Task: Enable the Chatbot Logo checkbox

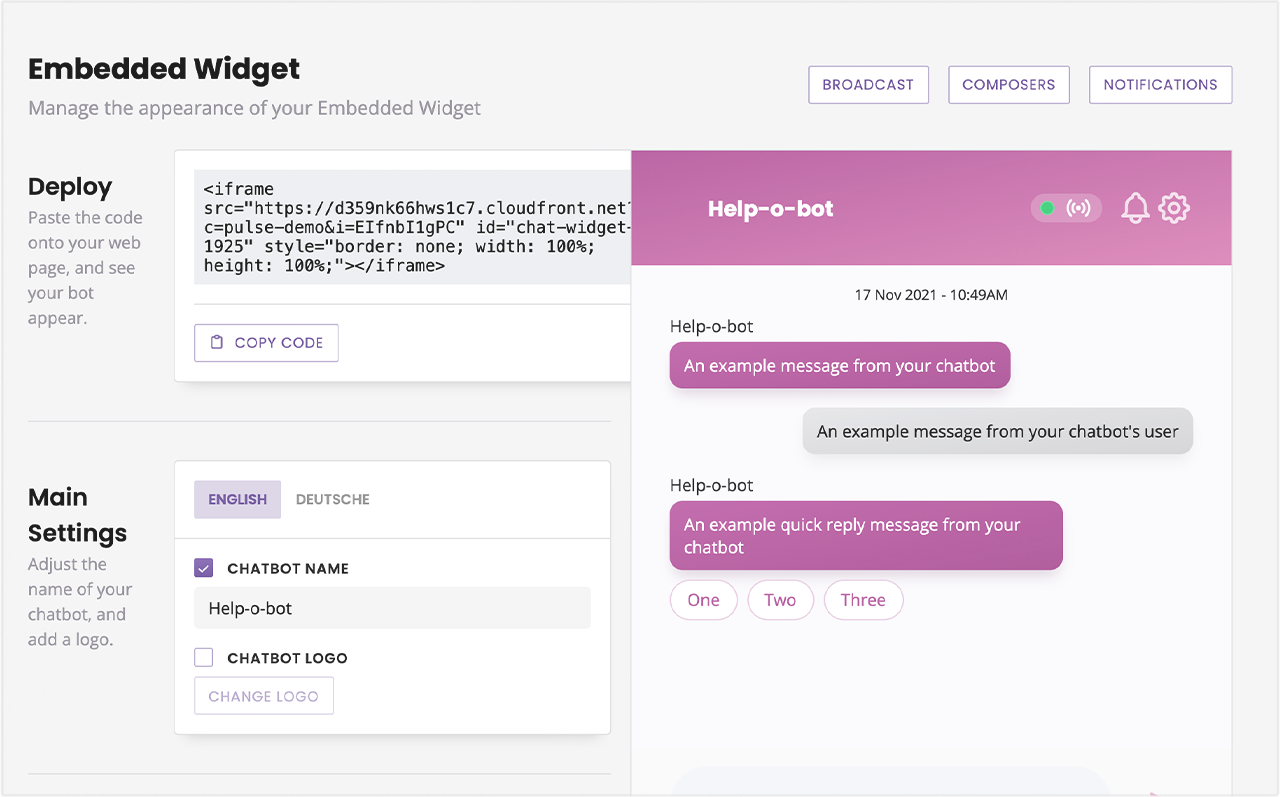Action: (203, 657)
